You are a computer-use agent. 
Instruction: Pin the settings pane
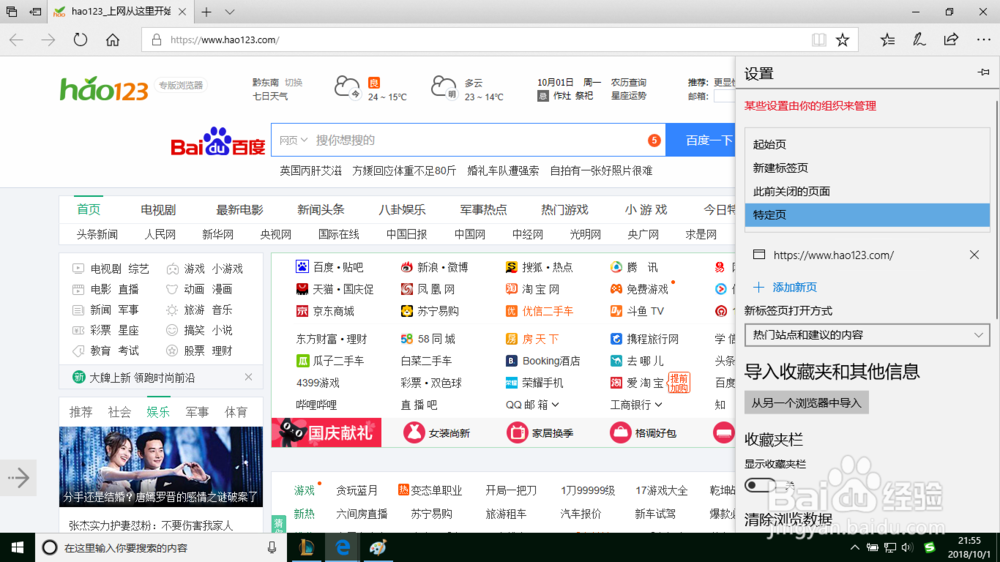(983, 73)
